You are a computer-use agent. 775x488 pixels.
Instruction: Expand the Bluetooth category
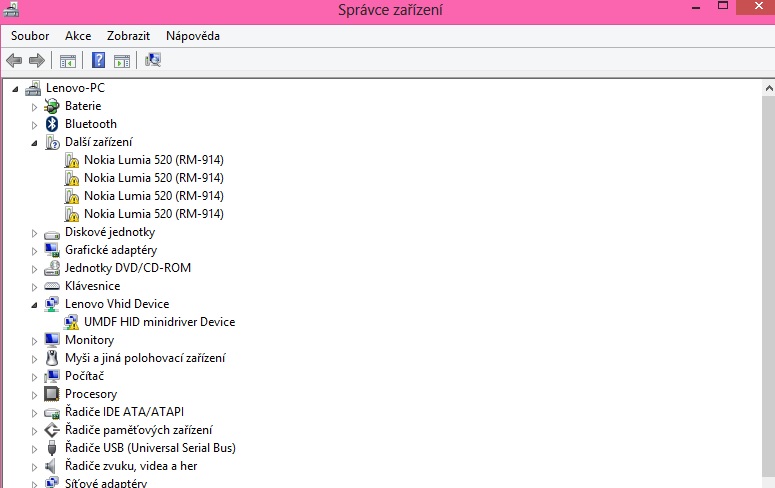(34, 125)
